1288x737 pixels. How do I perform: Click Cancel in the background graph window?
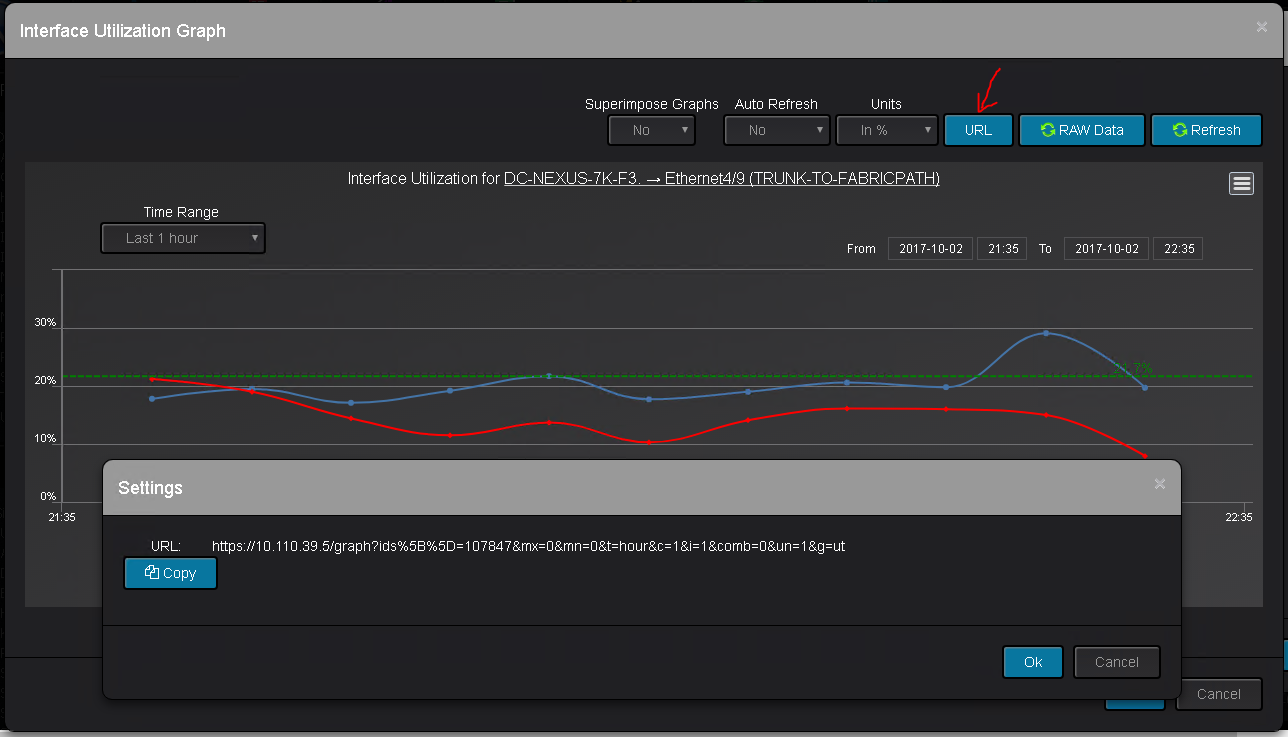click(x=1219, y=694)
